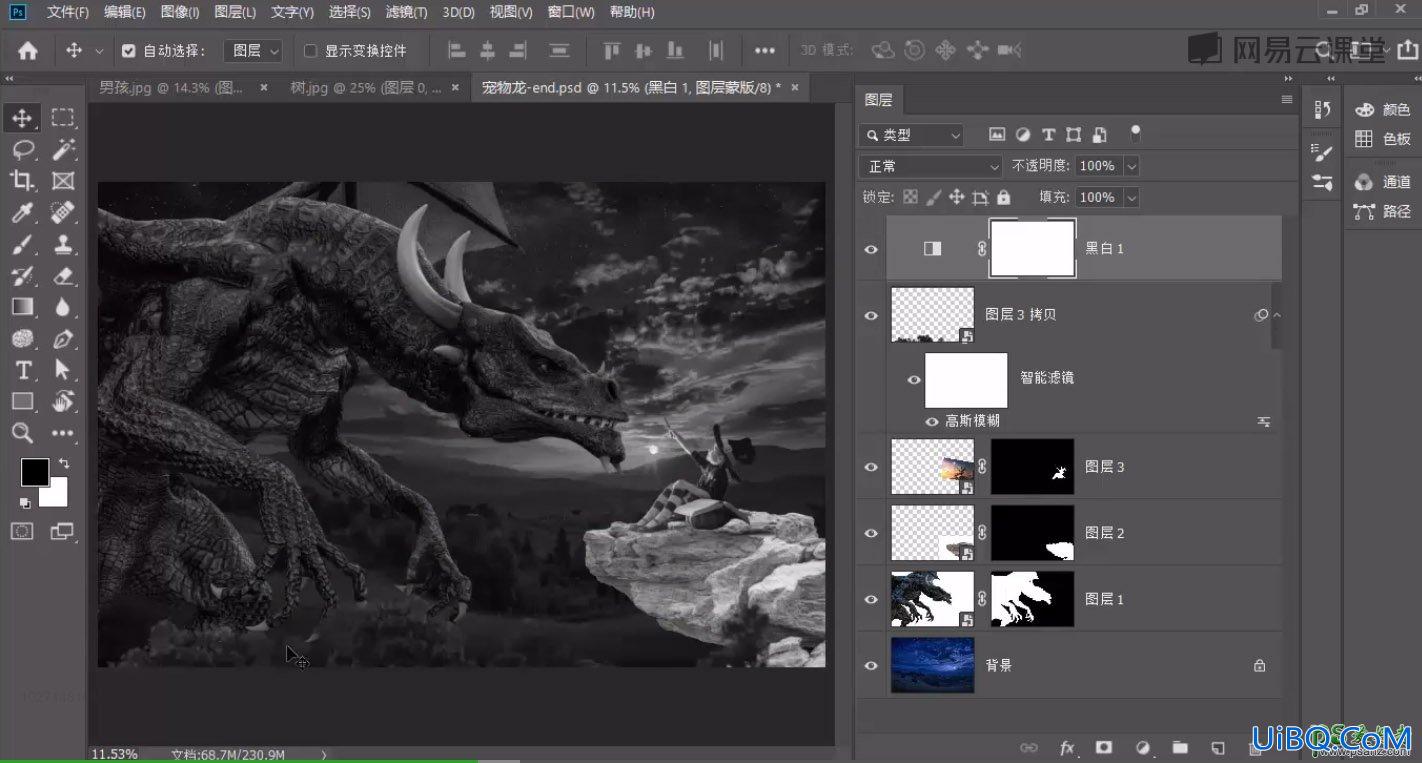Swap foreground and background colors
This screenshot has width=1422, height=763.
pos(64,464)
